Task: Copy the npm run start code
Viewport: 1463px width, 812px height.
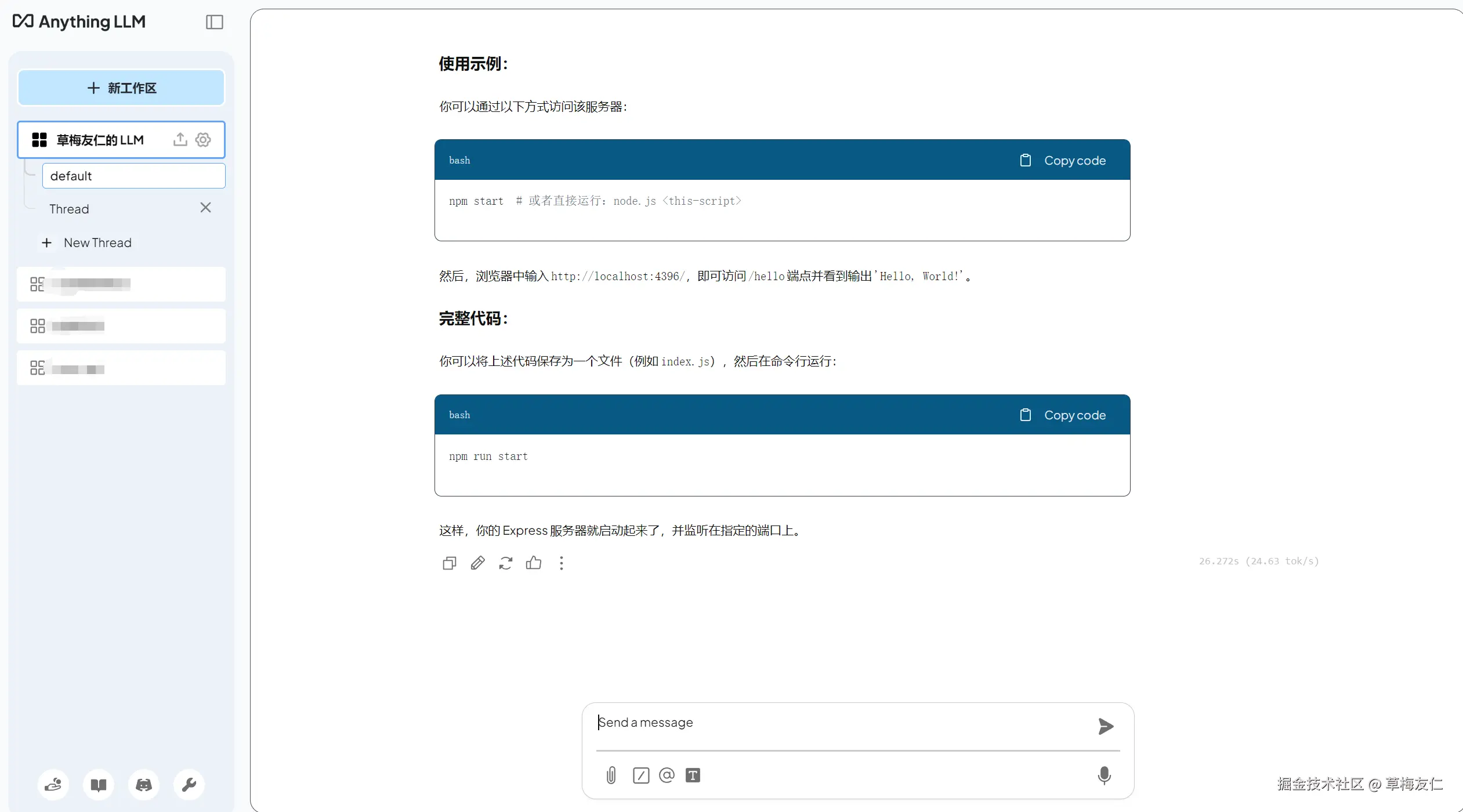Action: [1063, 415]
